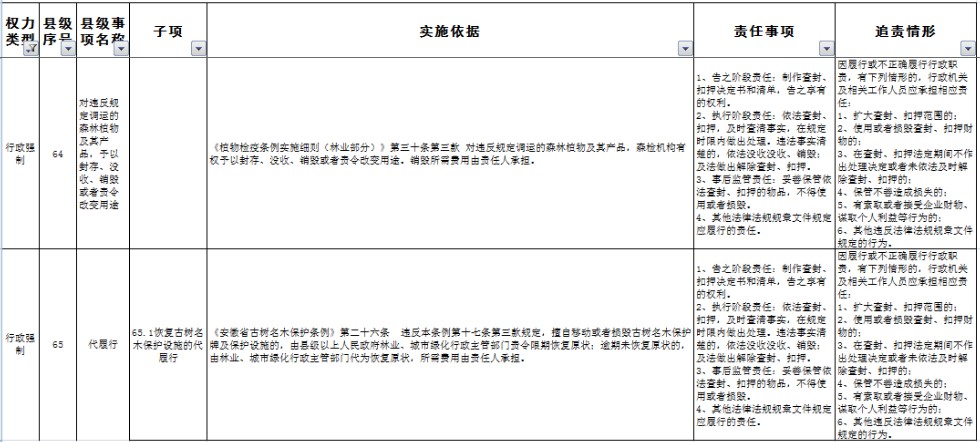Select the 代履行 cell

103,344
